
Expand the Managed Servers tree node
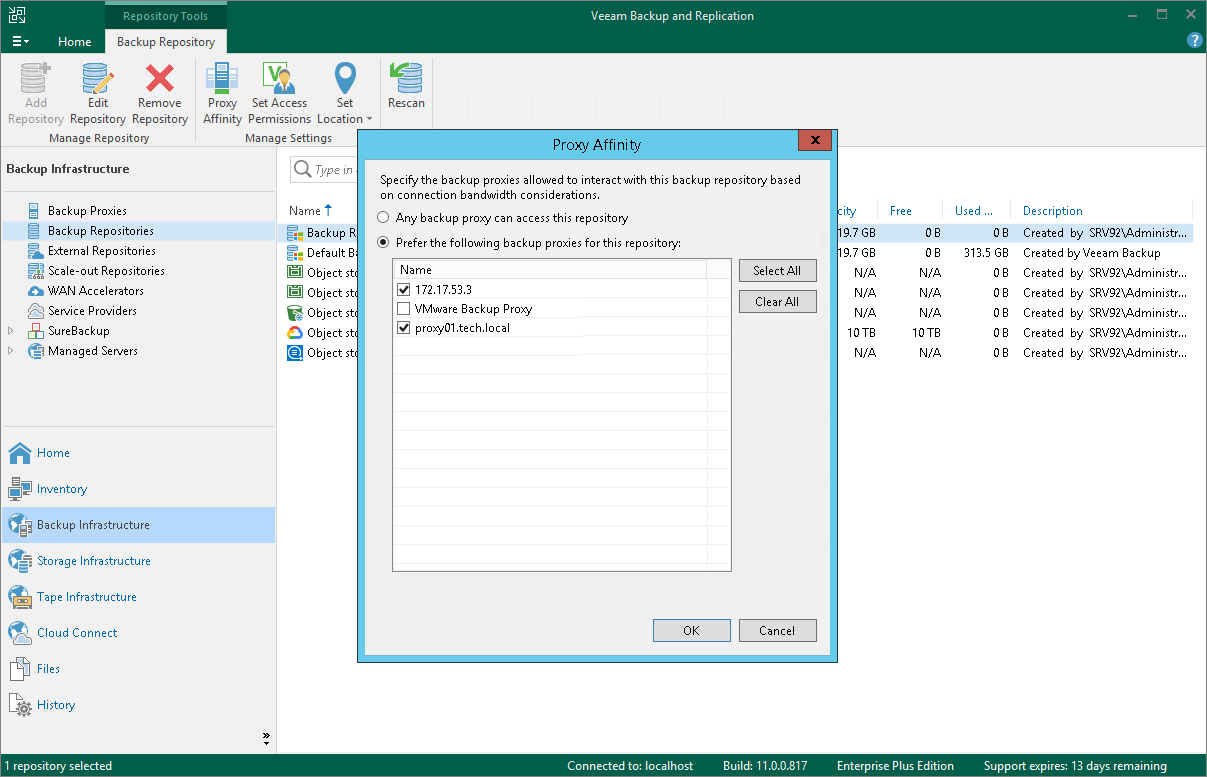click(x=11, y=351)
